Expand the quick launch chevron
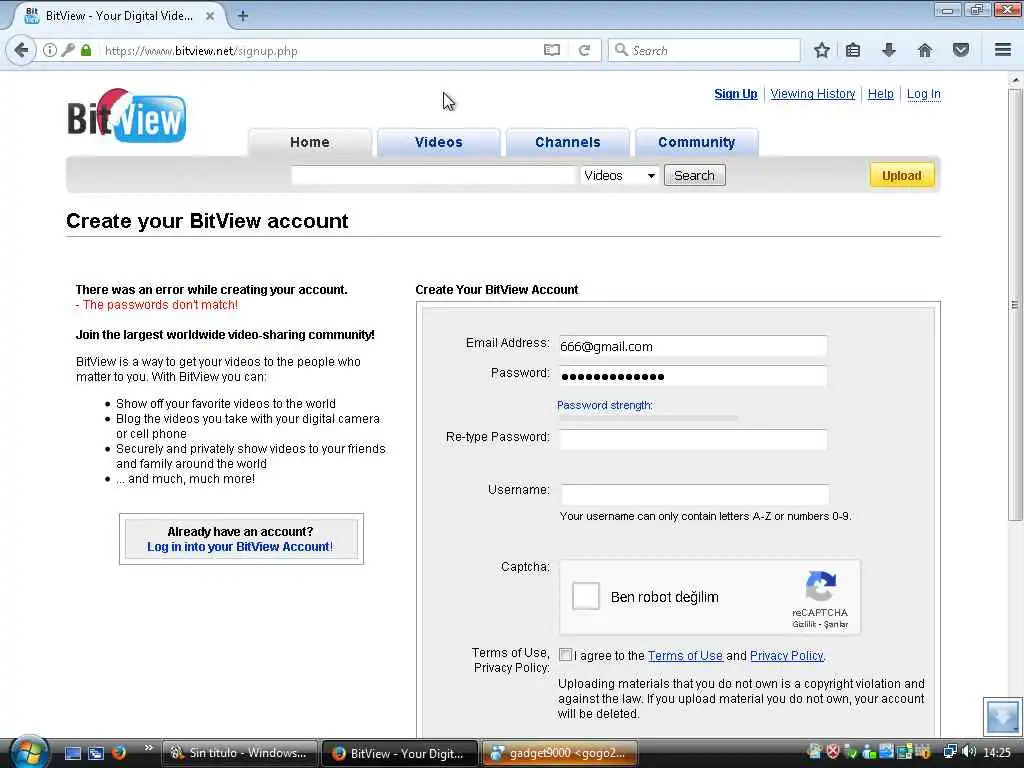The image size is (1024, 768). click(149, 748)
